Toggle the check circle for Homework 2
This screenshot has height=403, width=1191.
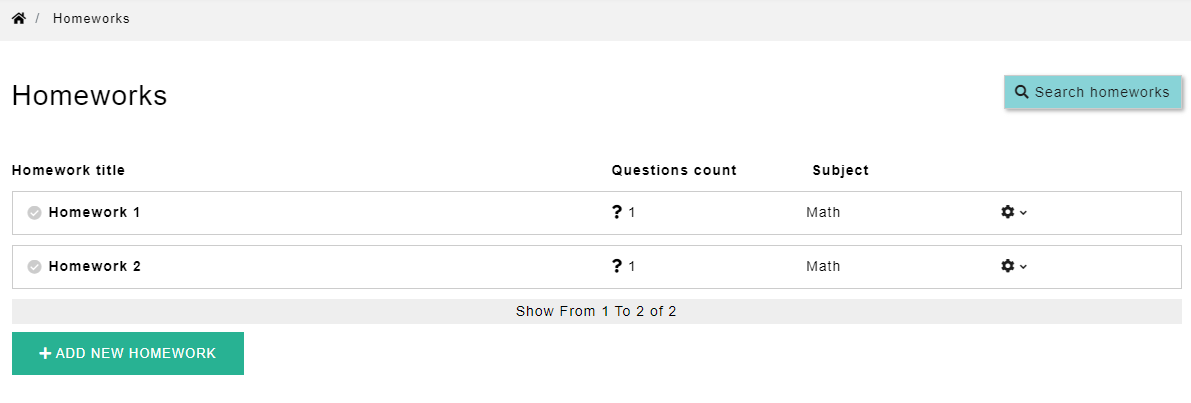click(x=34, y=267)
